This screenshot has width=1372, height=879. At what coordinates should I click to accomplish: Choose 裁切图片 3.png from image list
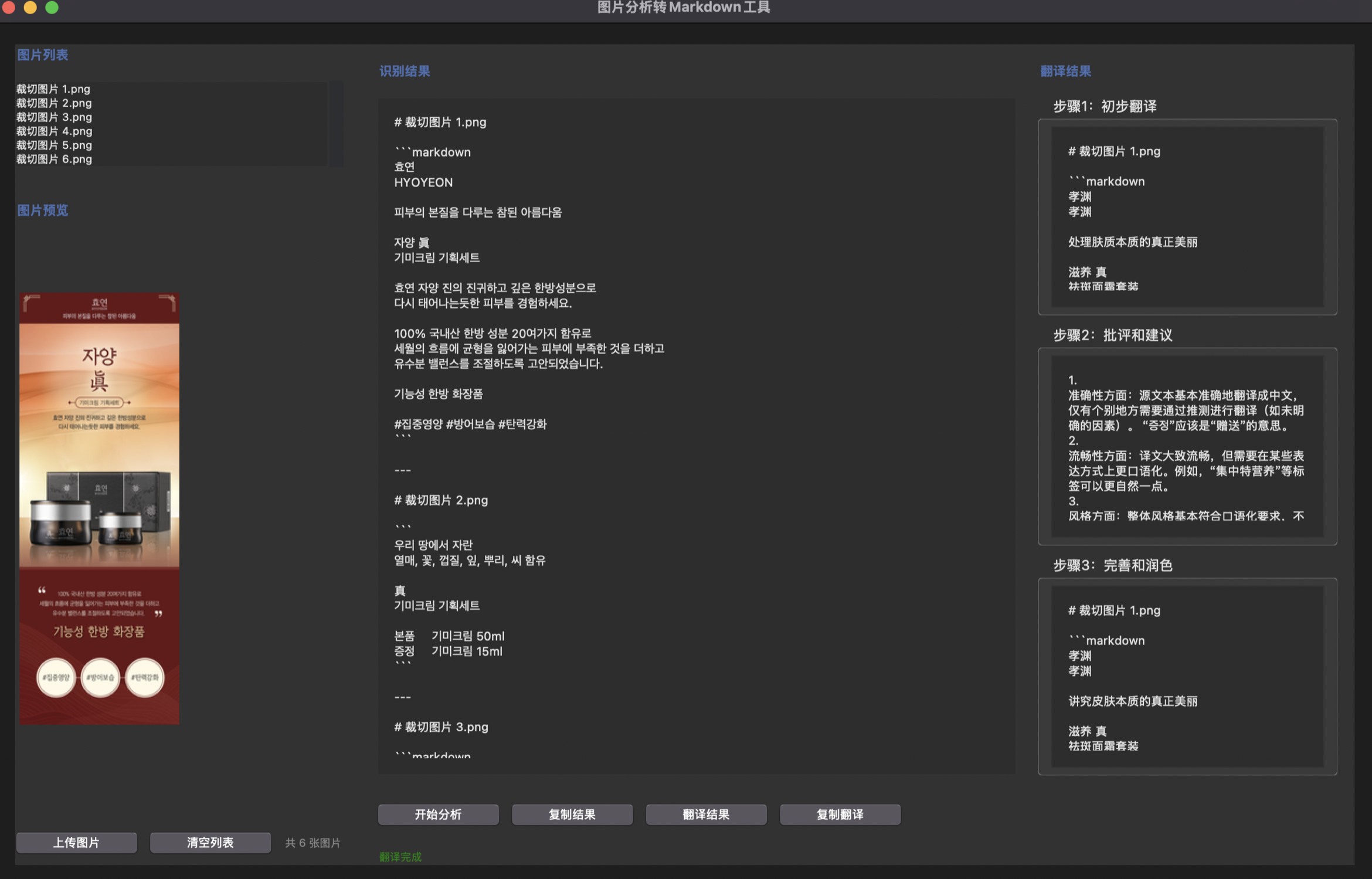[x=54, y=117]
